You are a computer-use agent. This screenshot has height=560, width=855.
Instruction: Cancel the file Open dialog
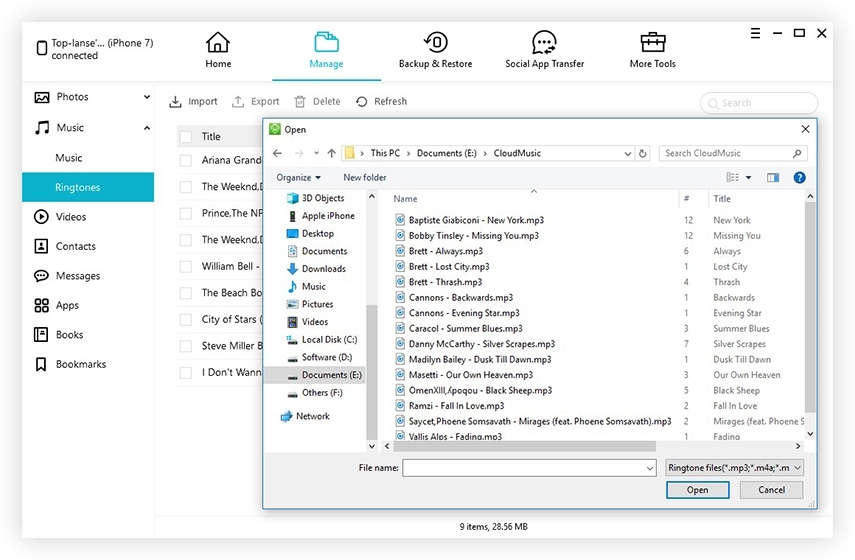point(771,490)
